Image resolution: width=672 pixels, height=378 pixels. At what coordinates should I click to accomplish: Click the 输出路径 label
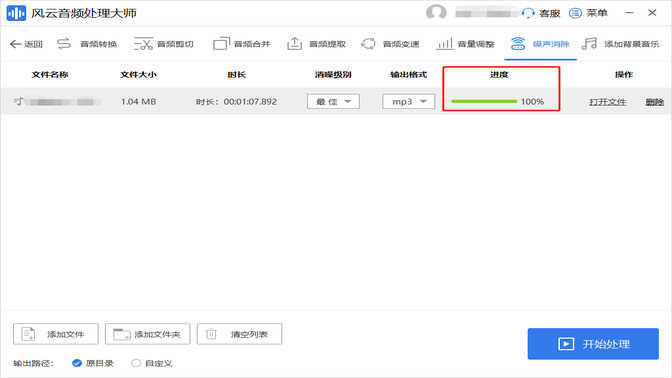tap(33, 363)
